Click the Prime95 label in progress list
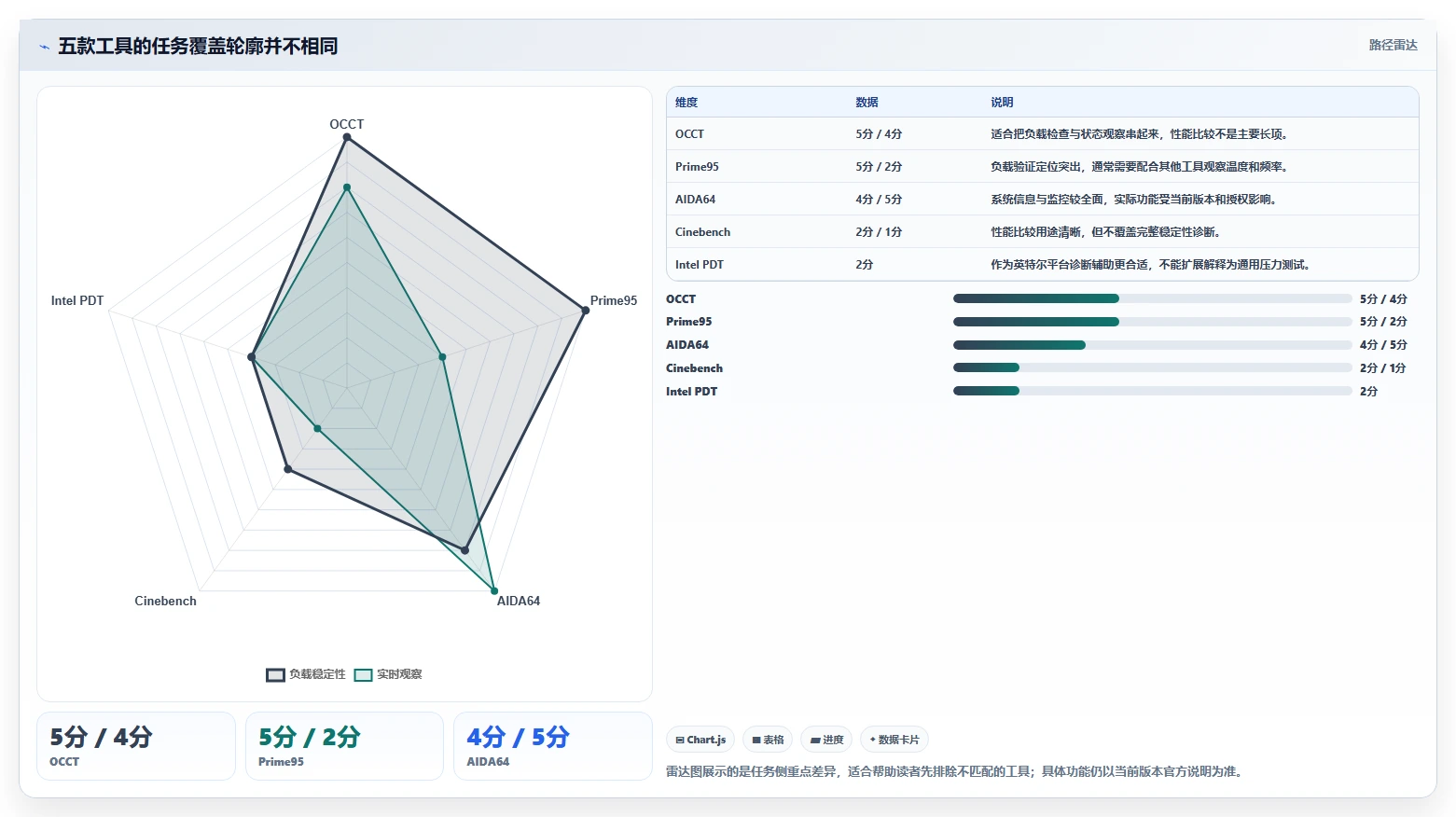This screenshot has width=1456, height=817. click(688, 322)
